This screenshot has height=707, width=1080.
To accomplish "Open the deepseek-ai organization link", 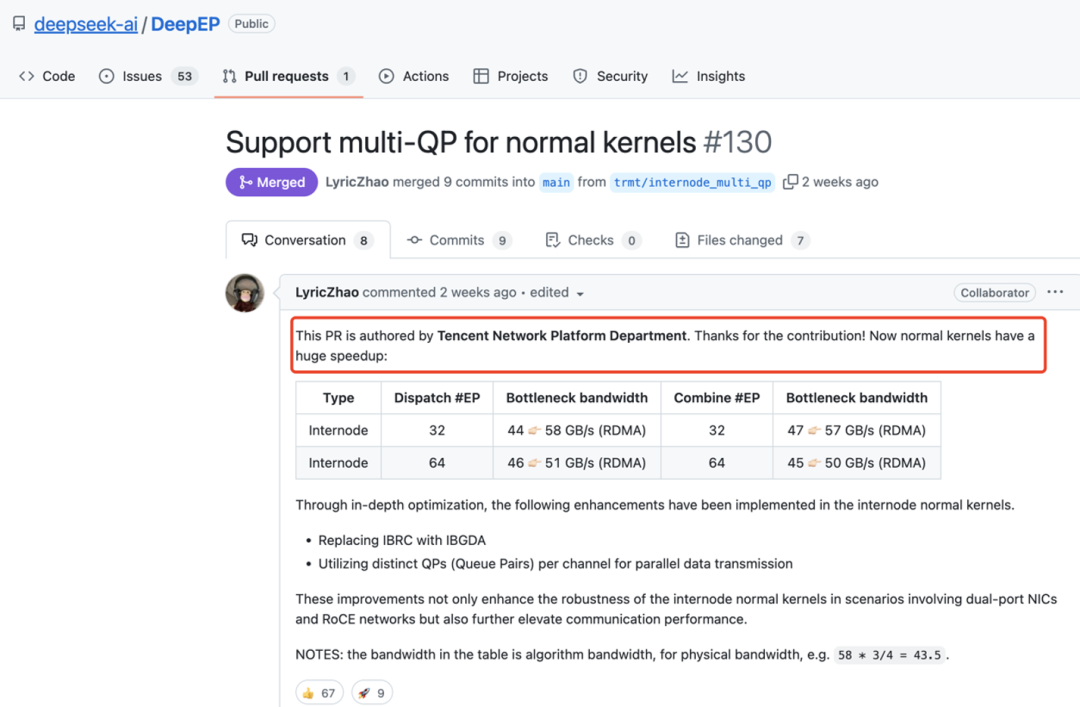I will (86, 24).
